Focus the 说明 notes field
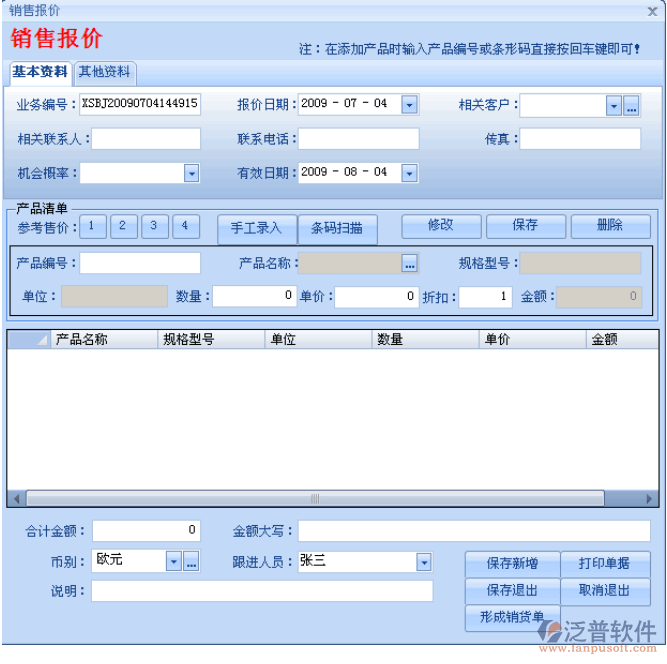 coord(262,591)
